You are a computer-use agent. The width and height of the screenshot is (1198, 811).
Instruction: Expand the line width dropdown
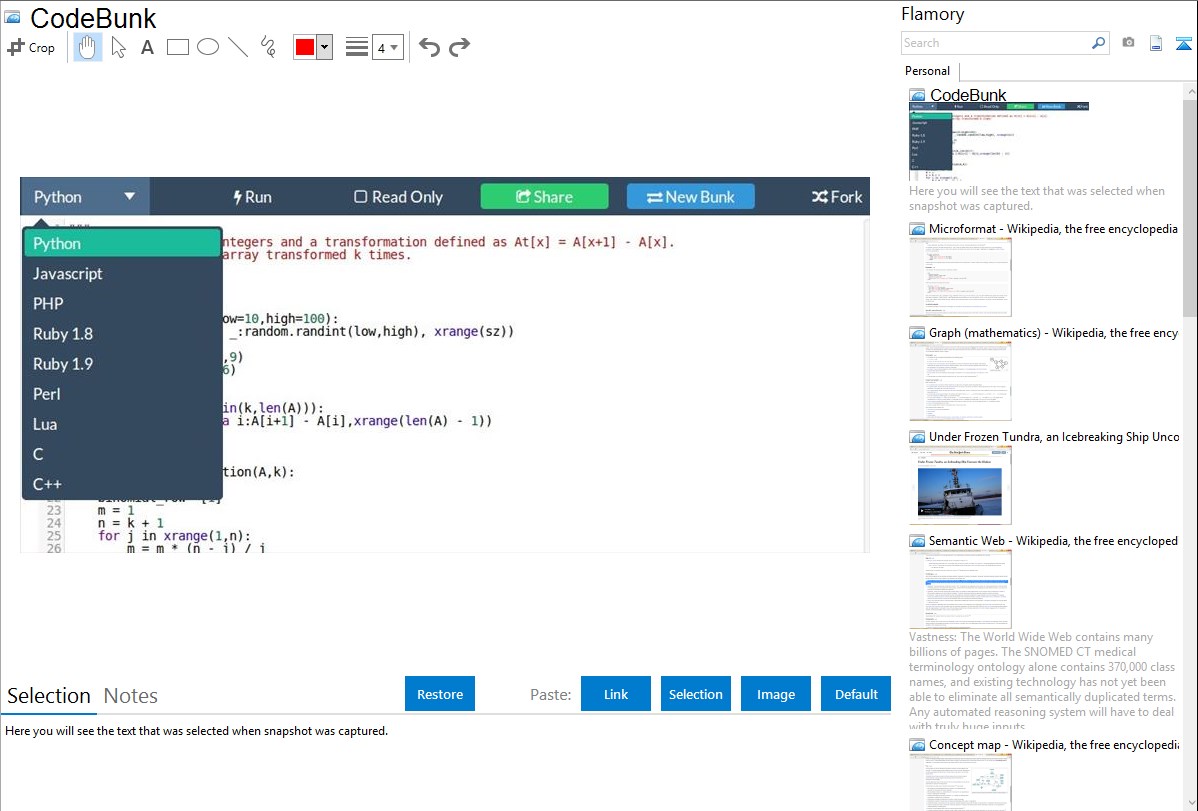tap(387, 47)
